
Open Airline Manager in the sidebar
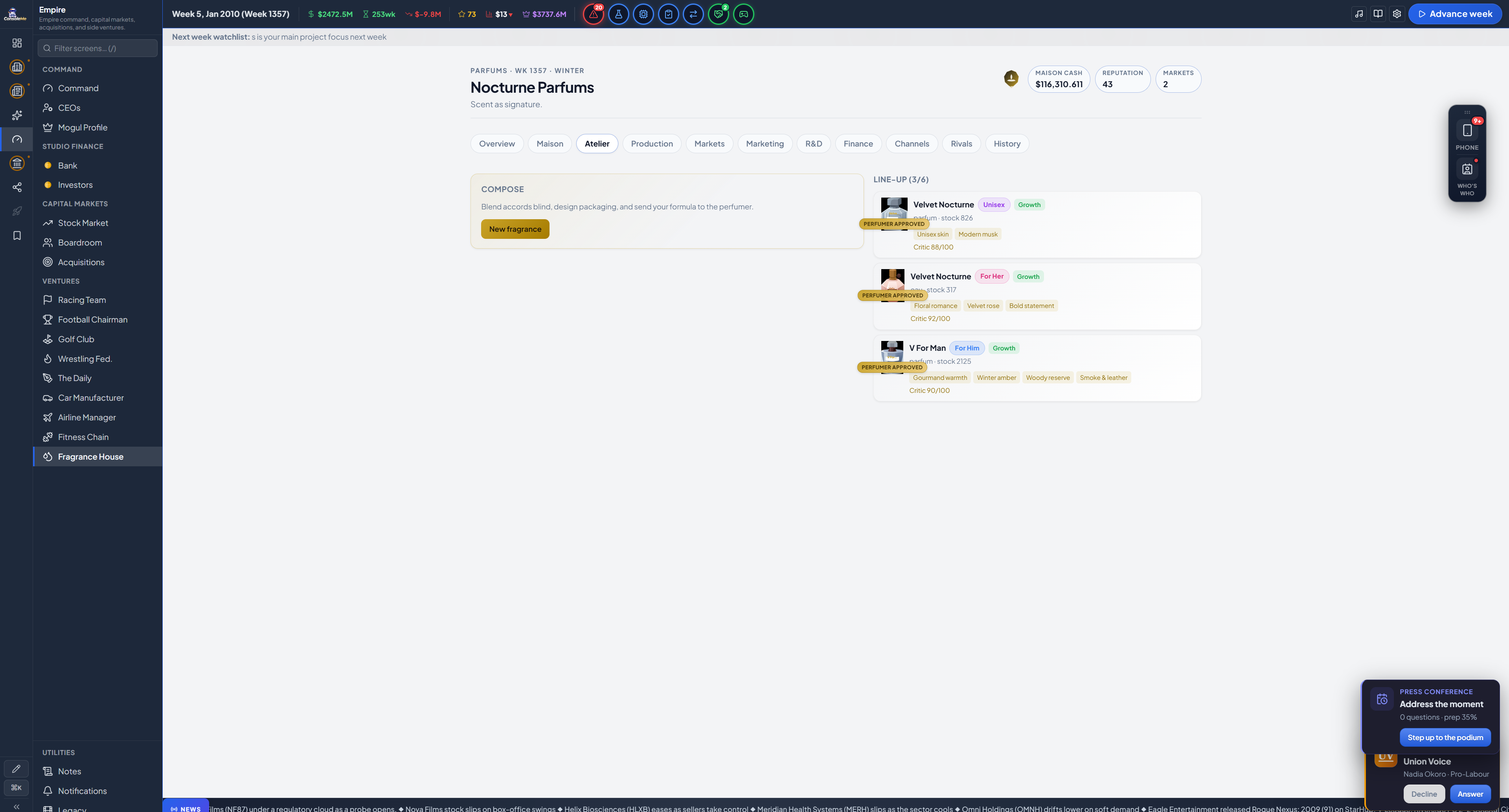coord(97,418)
